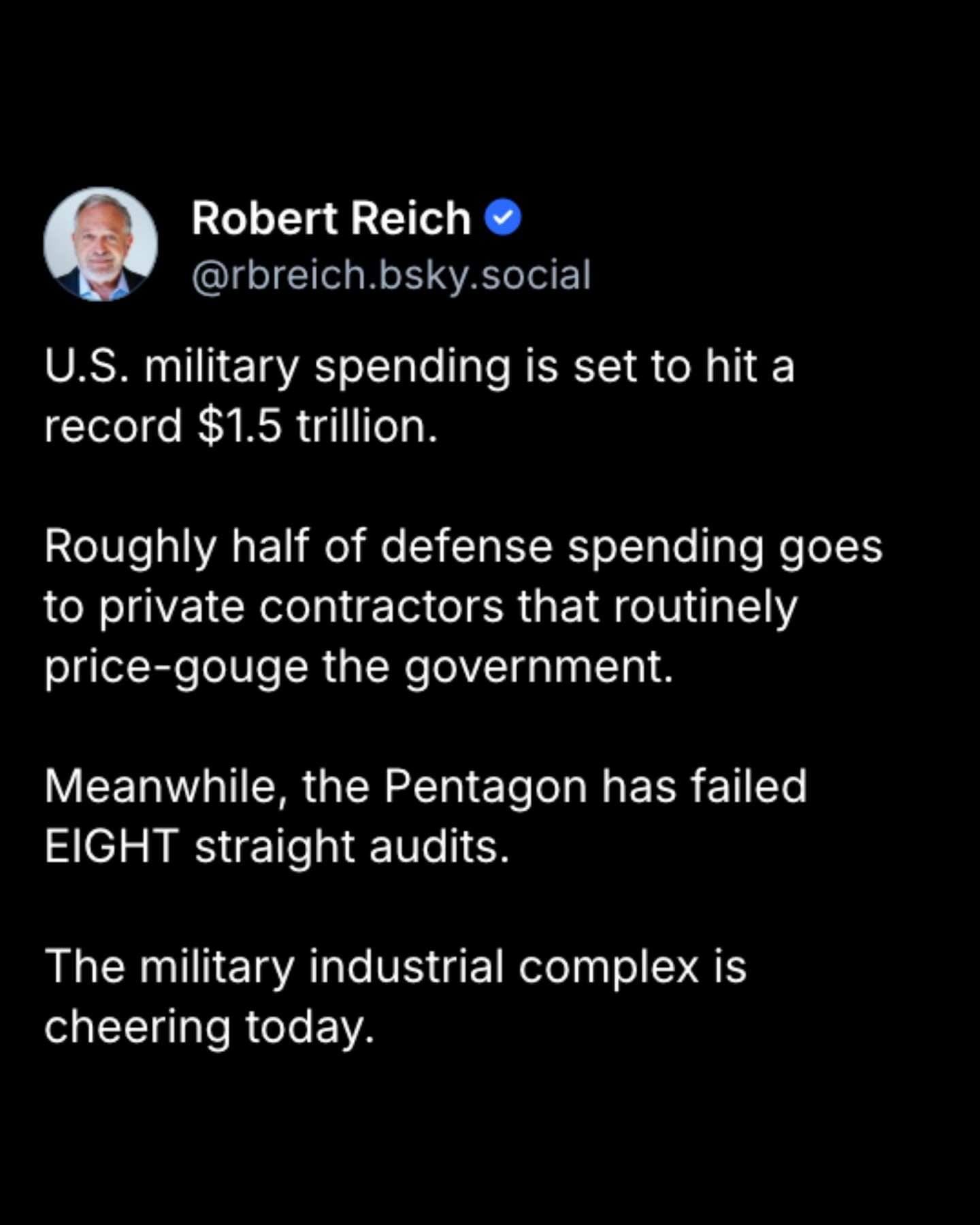The height and width of the screenshot is (1225, 980).
Task: Click the "straight audits." text
Action: click(x=352, y=846)
